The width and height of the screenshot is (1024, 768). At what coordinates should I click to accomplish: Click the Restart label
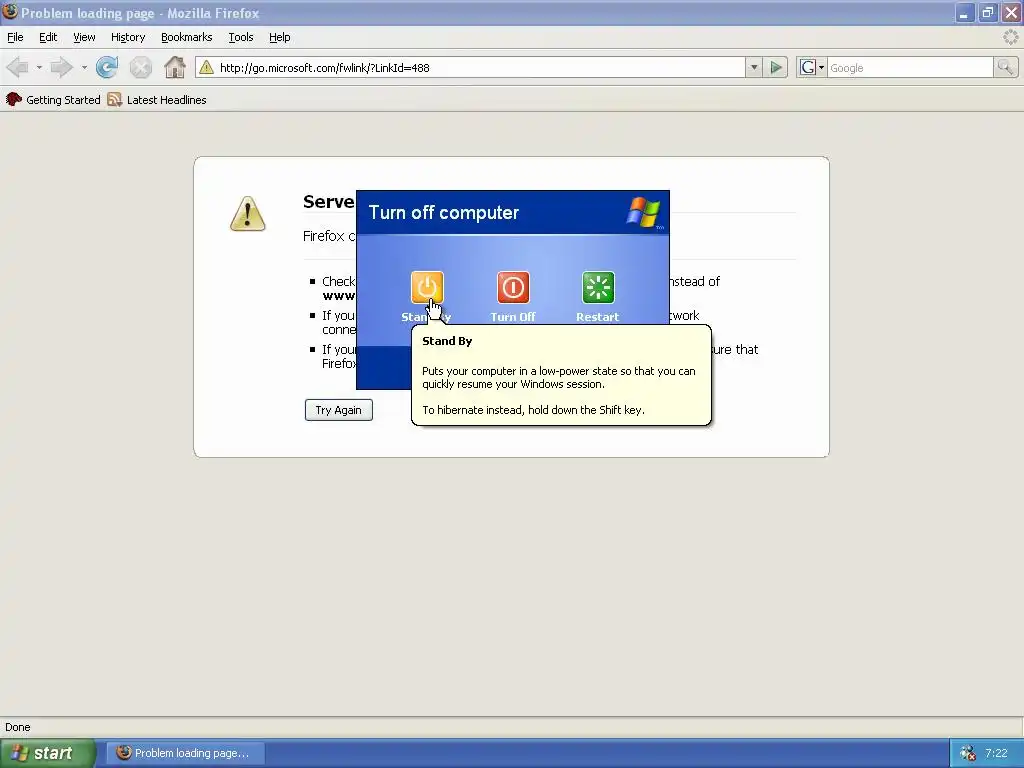(598, 317)
